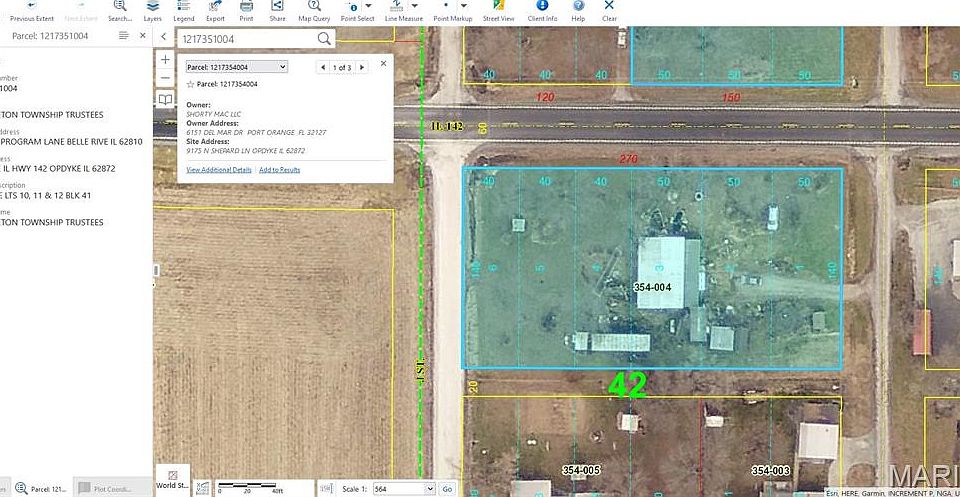Click the Go scale button
This screenshot has height=497, width=960.
coord(448,489)
